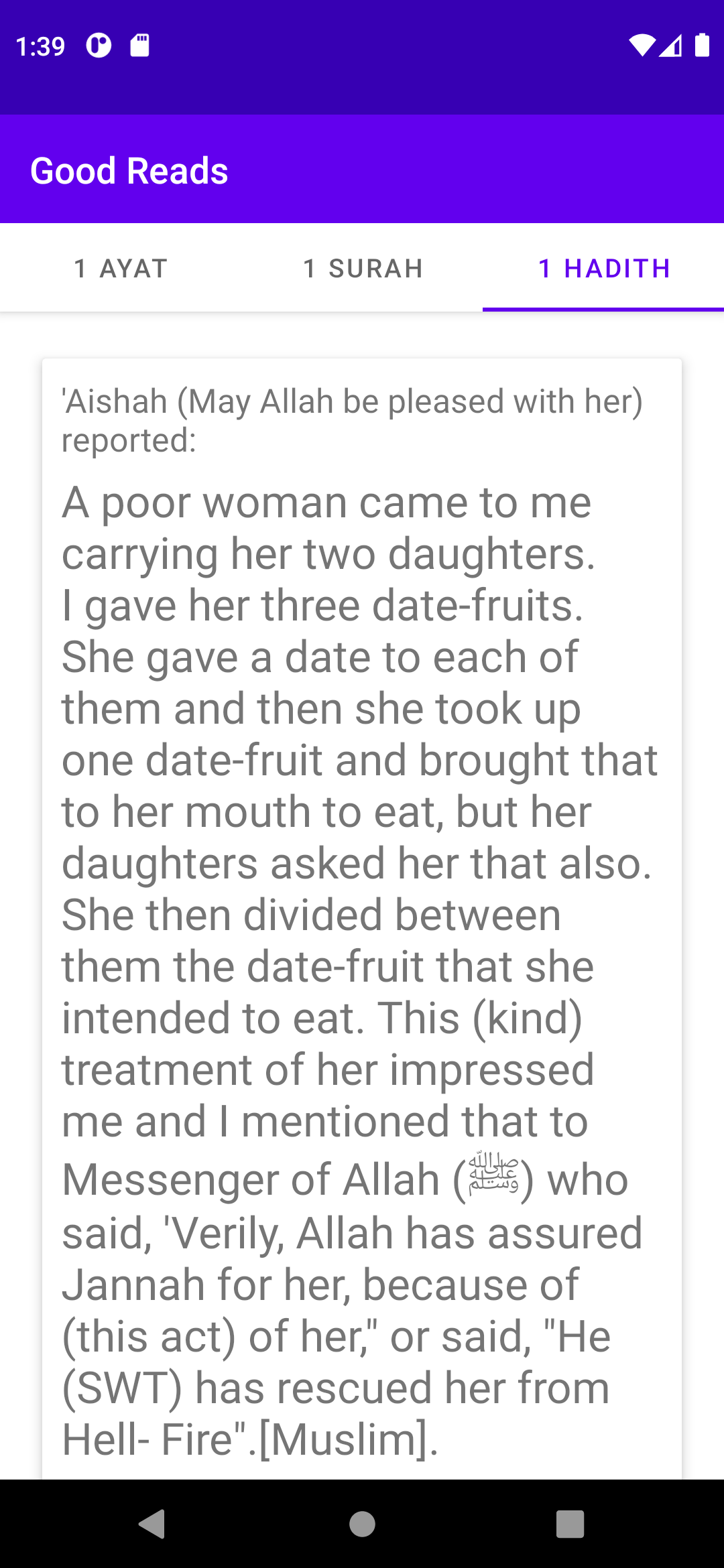
Task: Tap the Android home circle button
Action: (362, 1524)
